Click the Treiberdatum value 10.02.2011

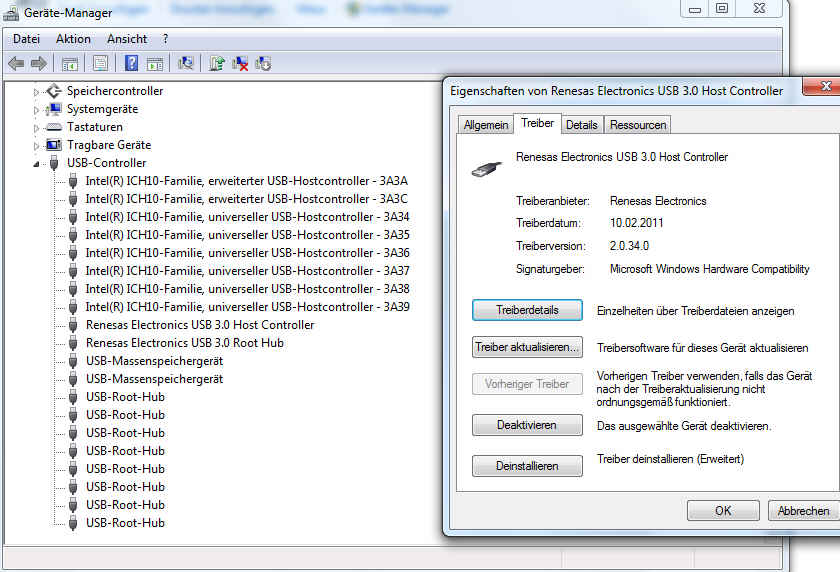(x=636, y=223)
